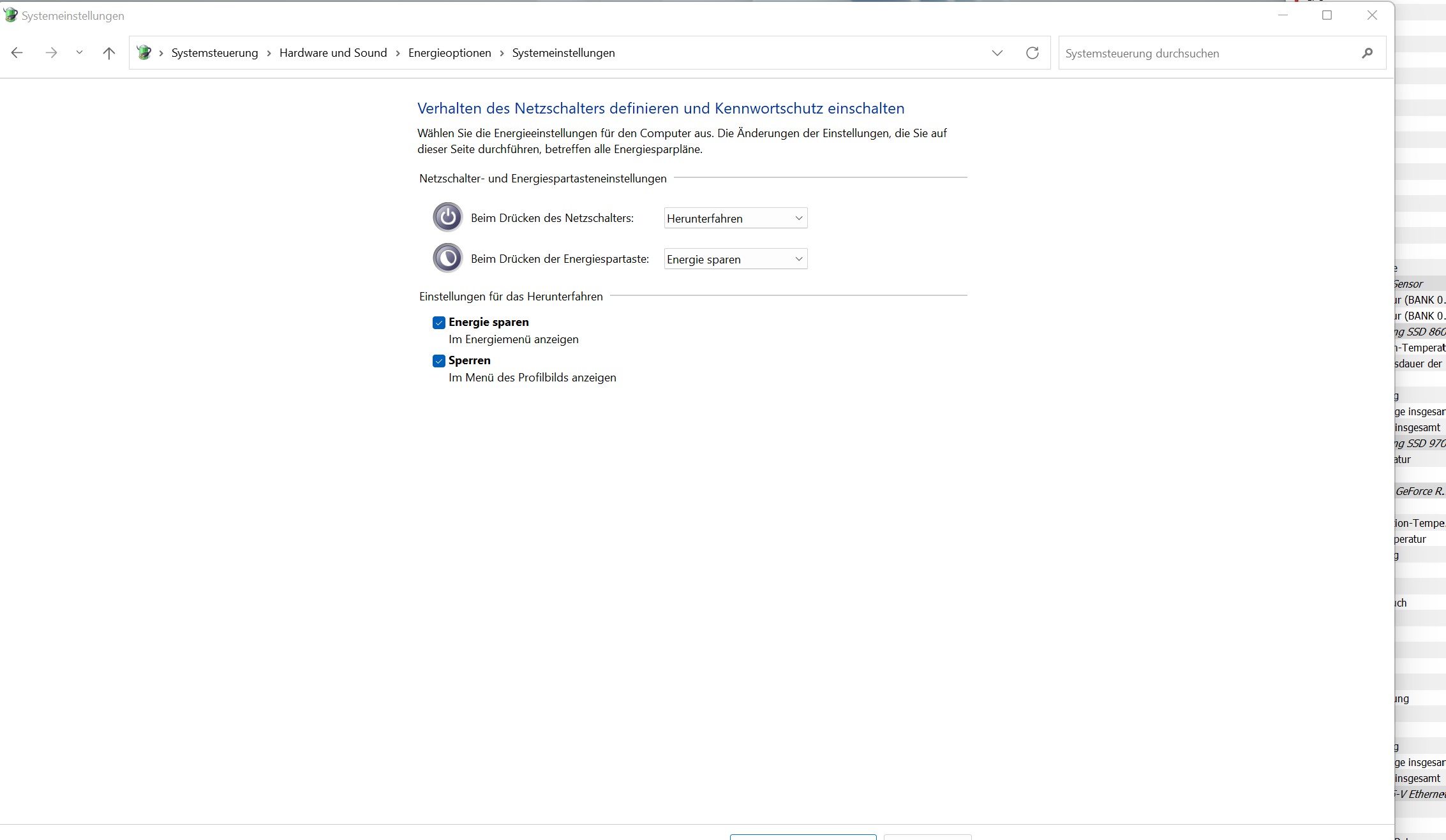This screenshot has width=1446, height=840.
Task: Click the sleep button moon icon
Action: click(447, 258)
